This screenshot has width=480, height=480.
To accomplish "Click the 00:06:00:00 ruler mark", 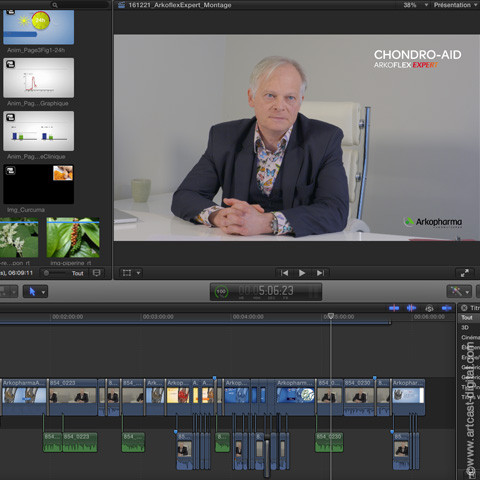I will click(429, 317).
